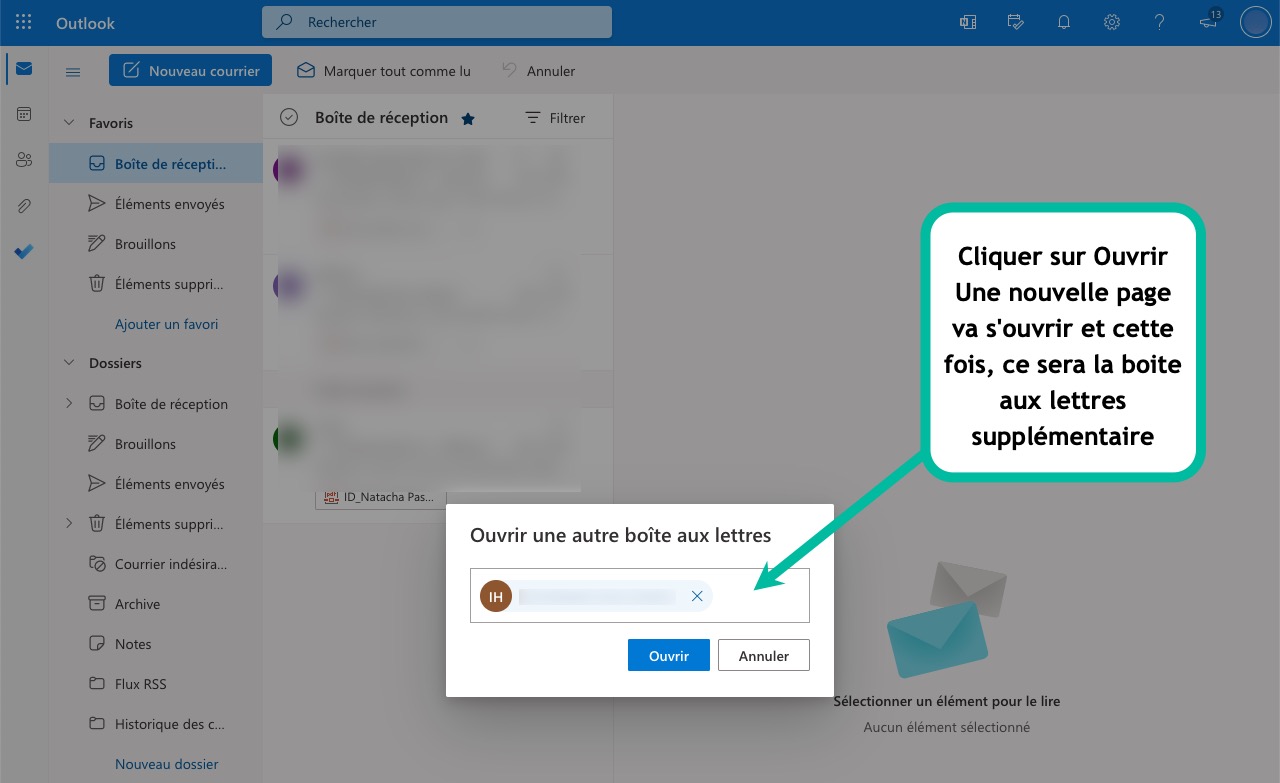Collapse the Favoris section
Screen dimensions: 1280x783
pyautogui.click(x=69, y=123)
